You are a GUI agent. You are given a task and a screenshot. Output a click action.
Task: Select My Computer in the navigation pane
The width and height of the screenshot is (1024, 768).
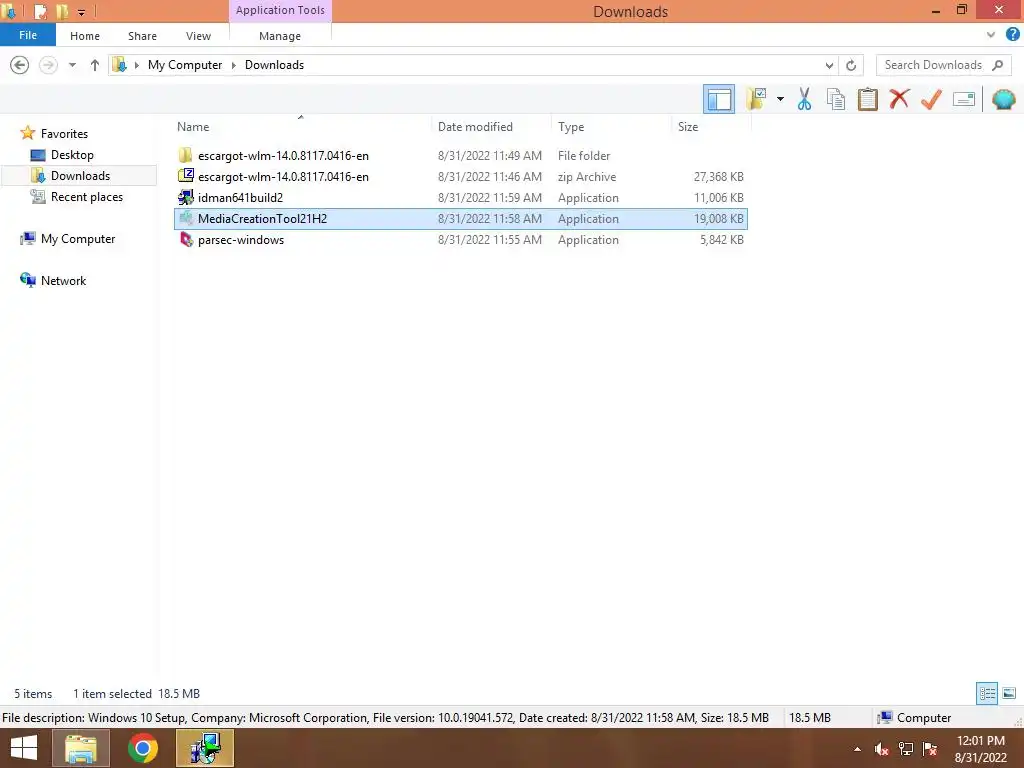(x=78, y=239)
